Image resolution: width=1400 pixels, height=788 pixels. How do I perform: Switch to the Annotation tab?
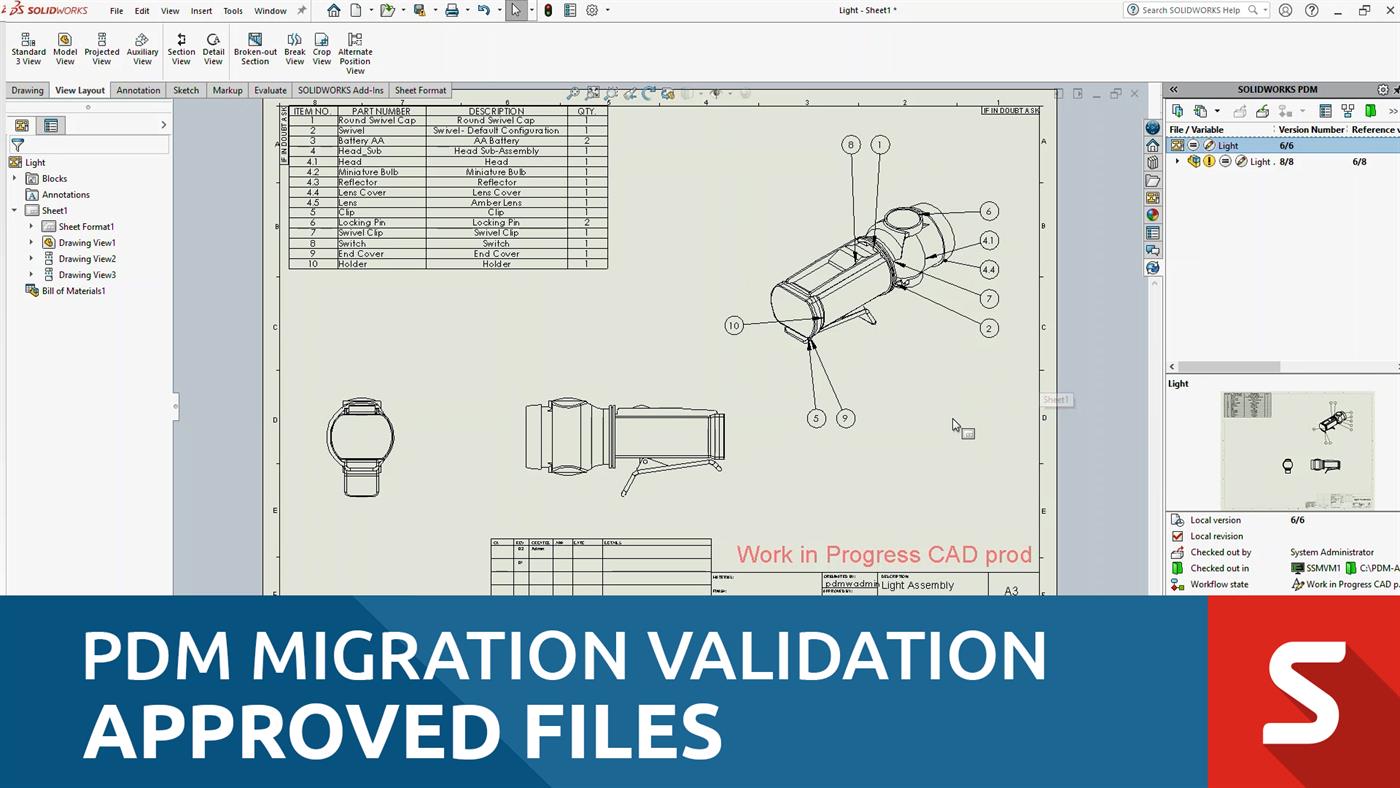click(138, 90)
